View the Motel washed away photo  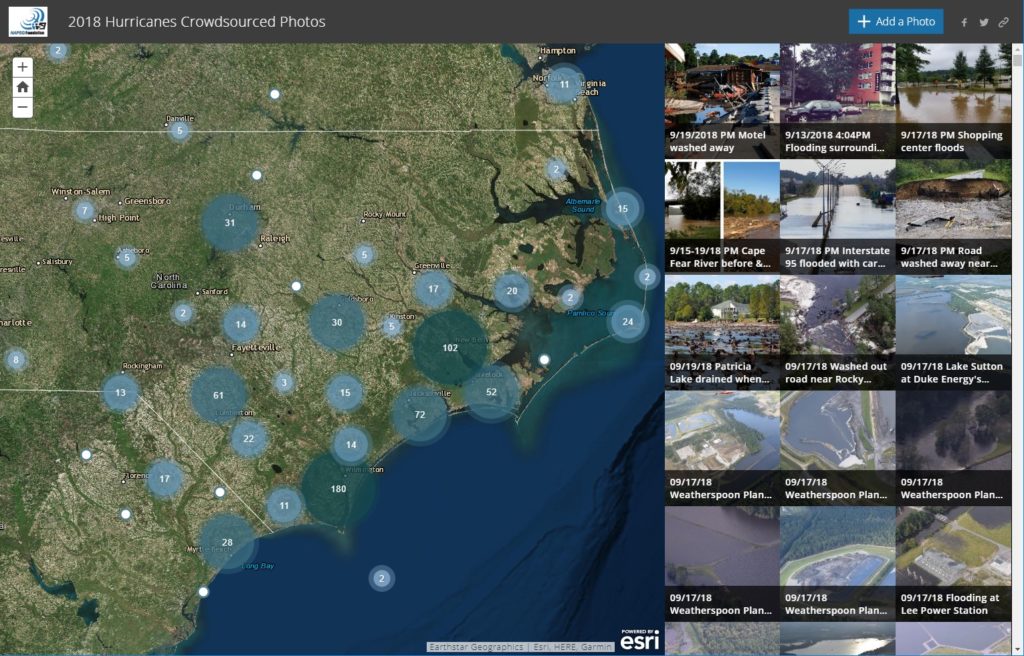click(x=722, y=101)
